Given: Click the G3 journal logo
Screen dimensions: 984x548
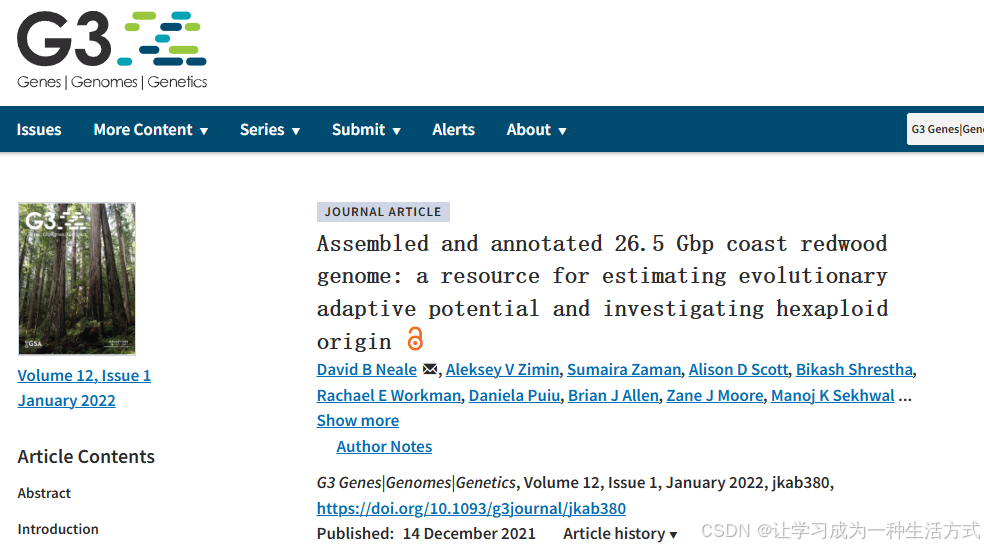Looking at the screenshot, I should coord(112,50).
